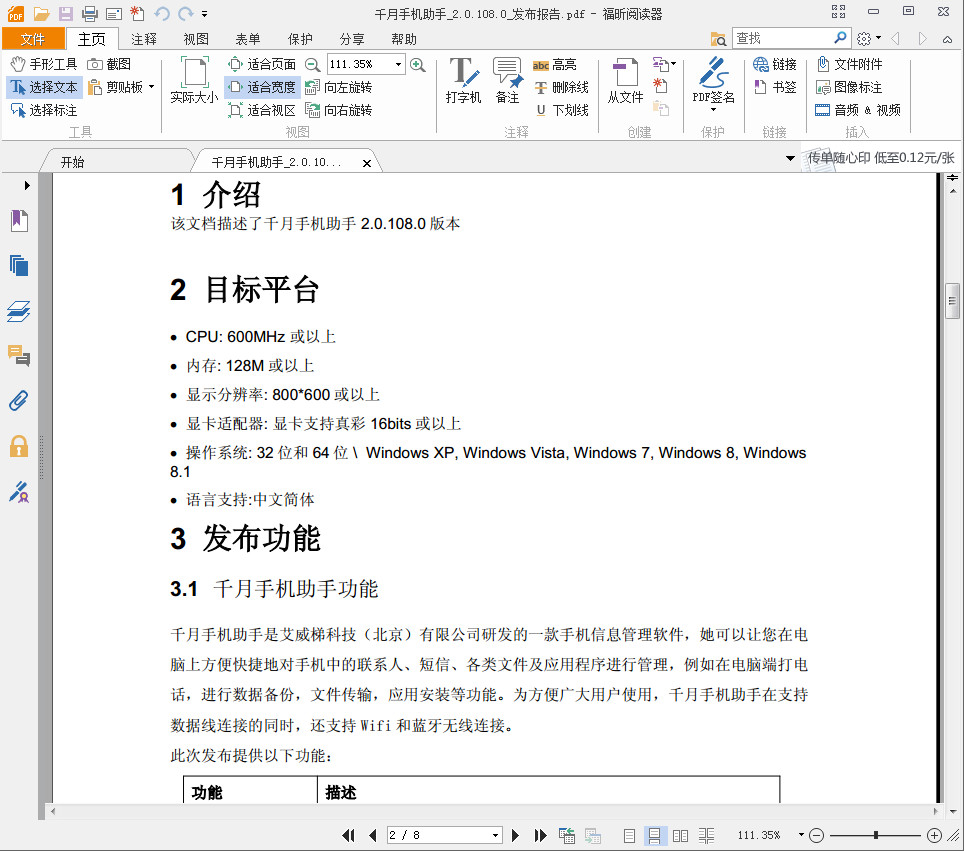Undo the last action

click(162, 14)
